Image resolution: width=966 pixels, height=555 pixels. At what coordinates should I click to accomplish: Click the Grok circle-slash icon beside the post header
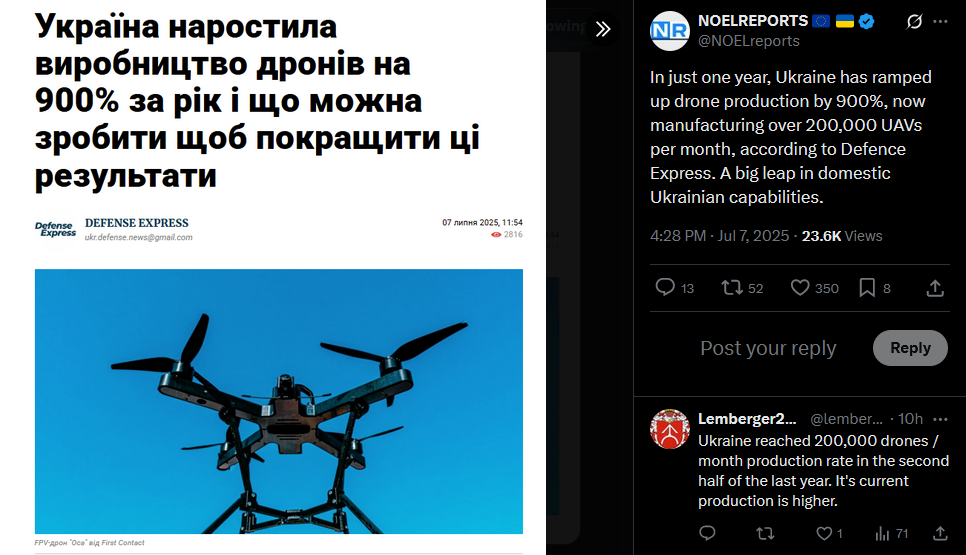click(x=914, y=22)
